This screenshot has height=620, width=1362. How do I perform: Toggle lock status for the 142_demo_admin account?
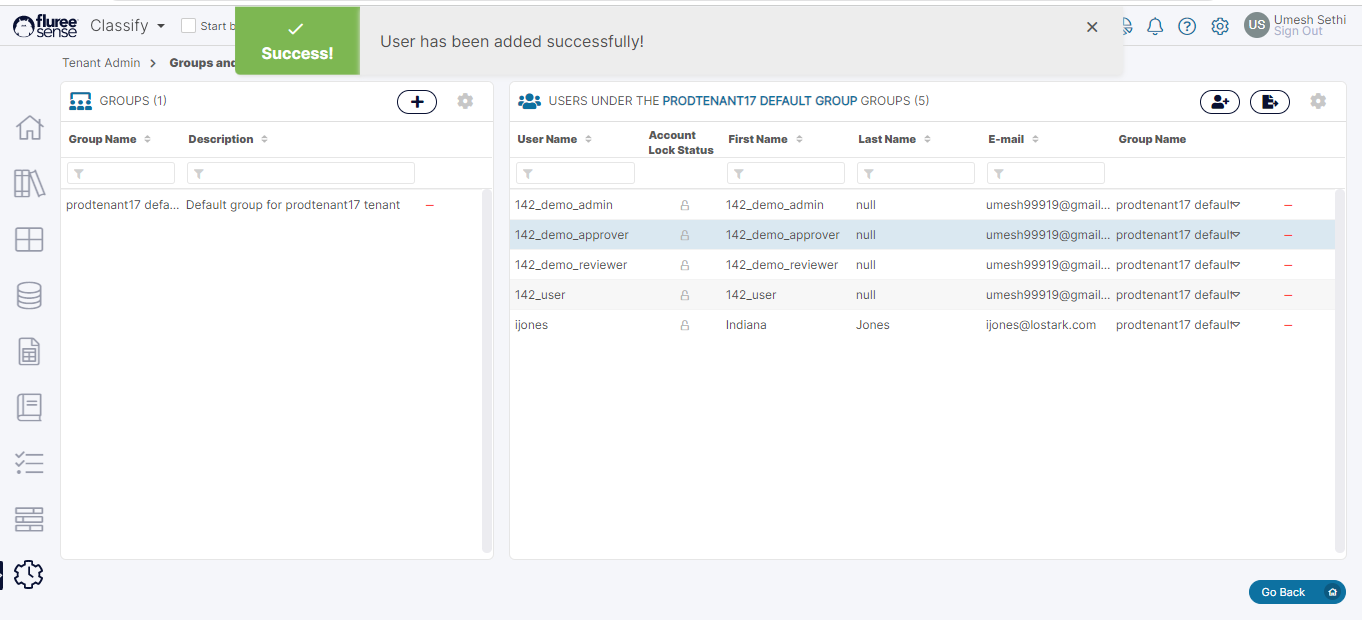(x=685, y=205)
